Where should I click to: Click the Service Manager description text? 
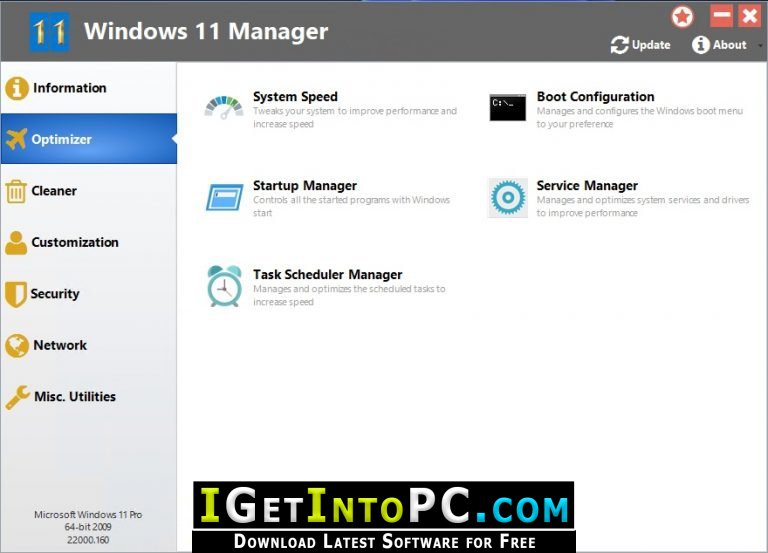(x=643, y=206)
